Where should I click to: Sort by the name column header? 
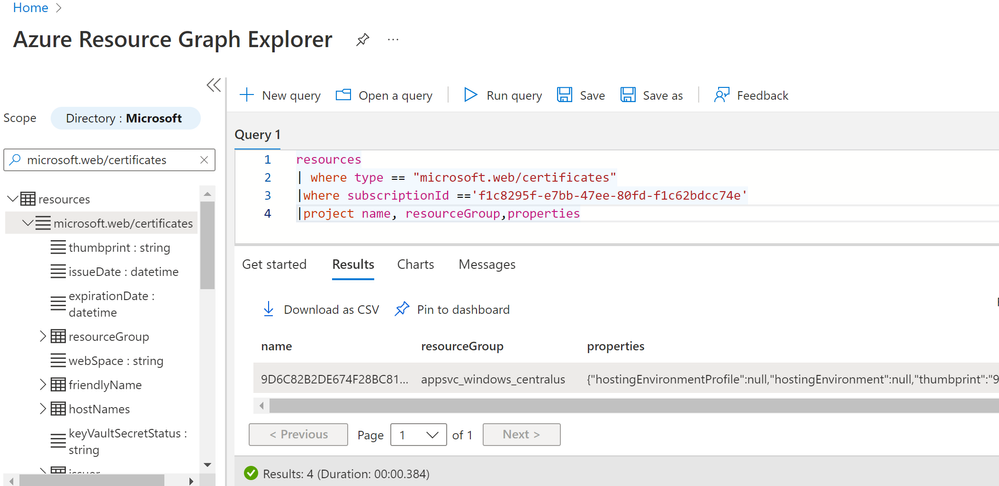point(277,347)
